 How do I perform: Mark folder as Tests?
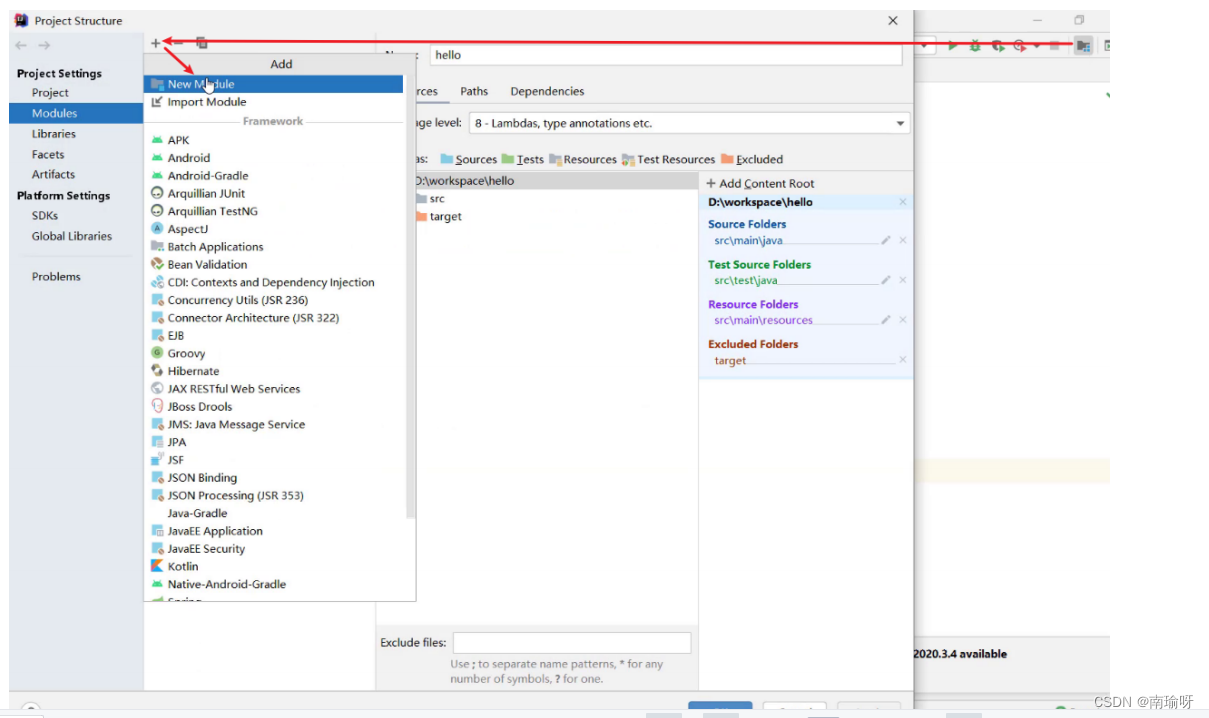point(523,159)
